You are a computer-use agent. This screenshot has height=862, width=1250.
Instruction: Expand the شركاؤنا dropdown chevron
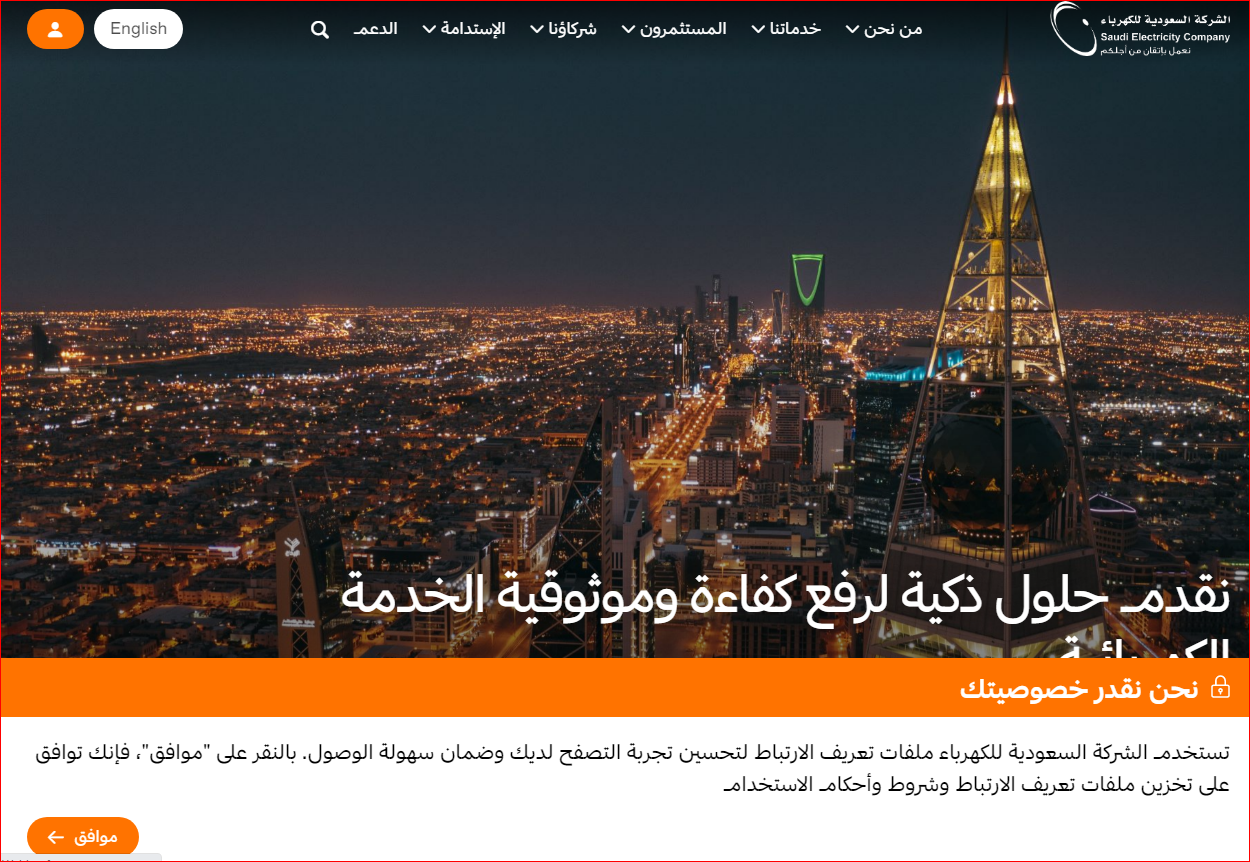538,29
